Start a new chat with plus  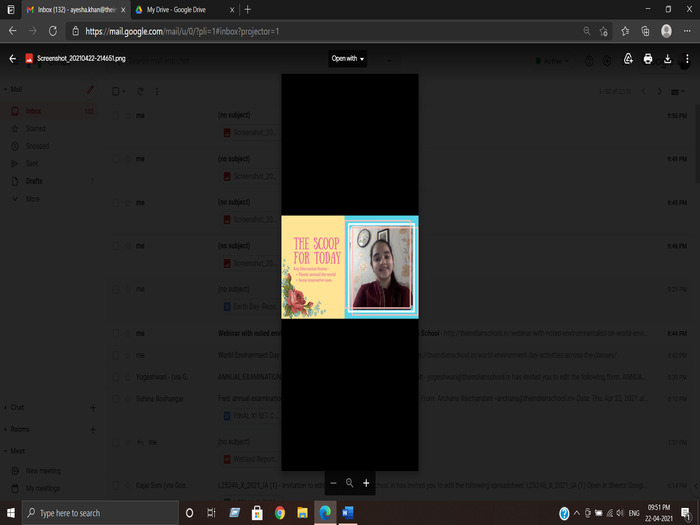point(93,407)
